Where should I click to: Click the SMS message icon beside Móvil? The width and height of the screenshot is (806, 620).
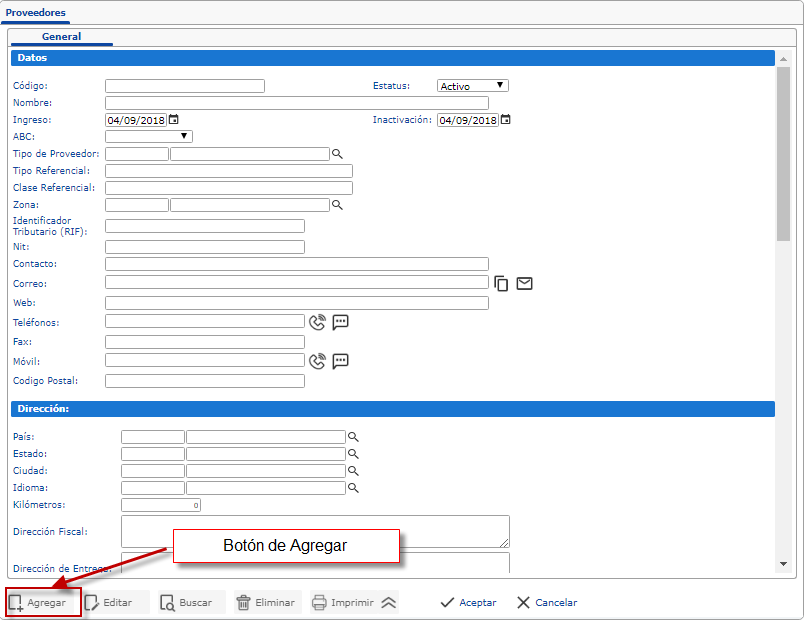pyautogui.click(x=340, y=361)
